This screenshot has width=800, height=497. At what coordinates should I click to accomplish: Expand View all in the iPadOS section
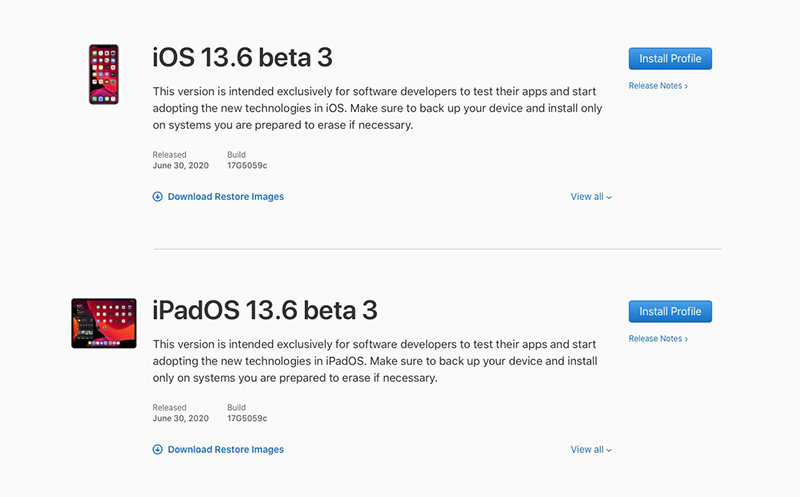tap(590, 450)
